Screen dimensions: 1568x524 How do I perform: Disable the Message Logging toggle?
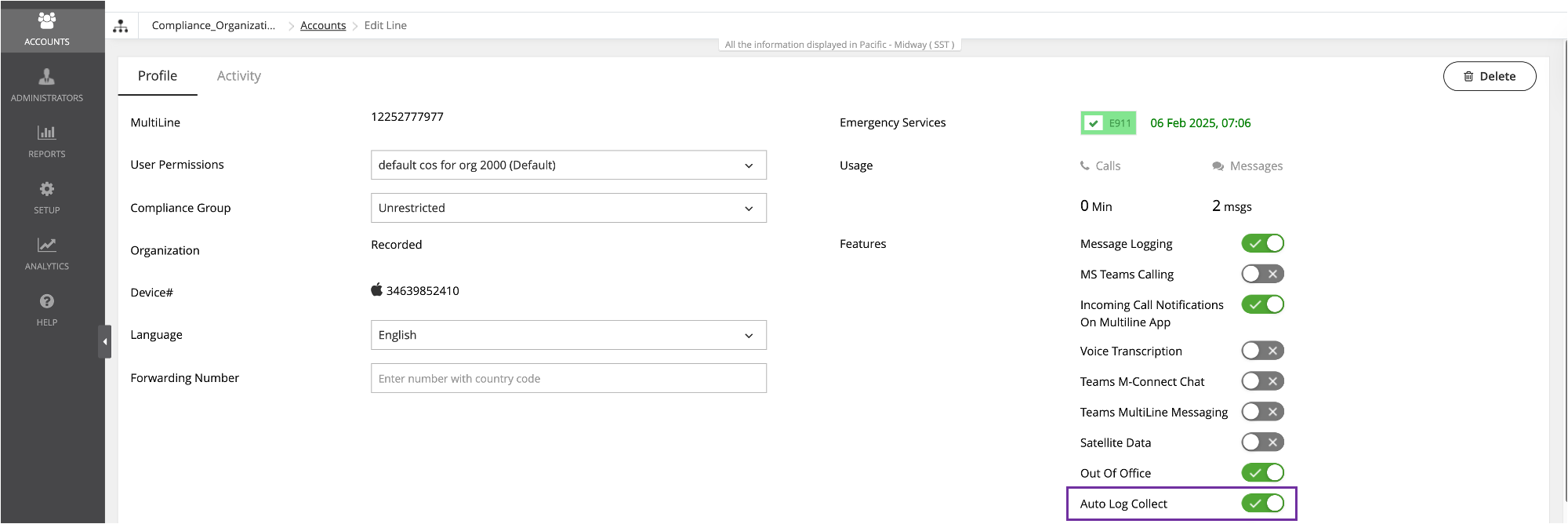(1262, 244)
